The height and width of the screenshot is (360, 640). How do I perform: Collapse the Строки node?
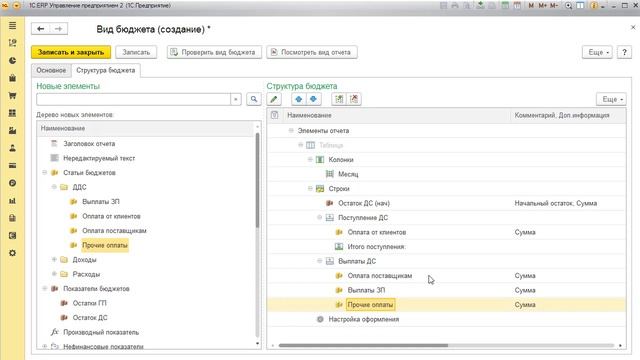(x=310, y=189)
